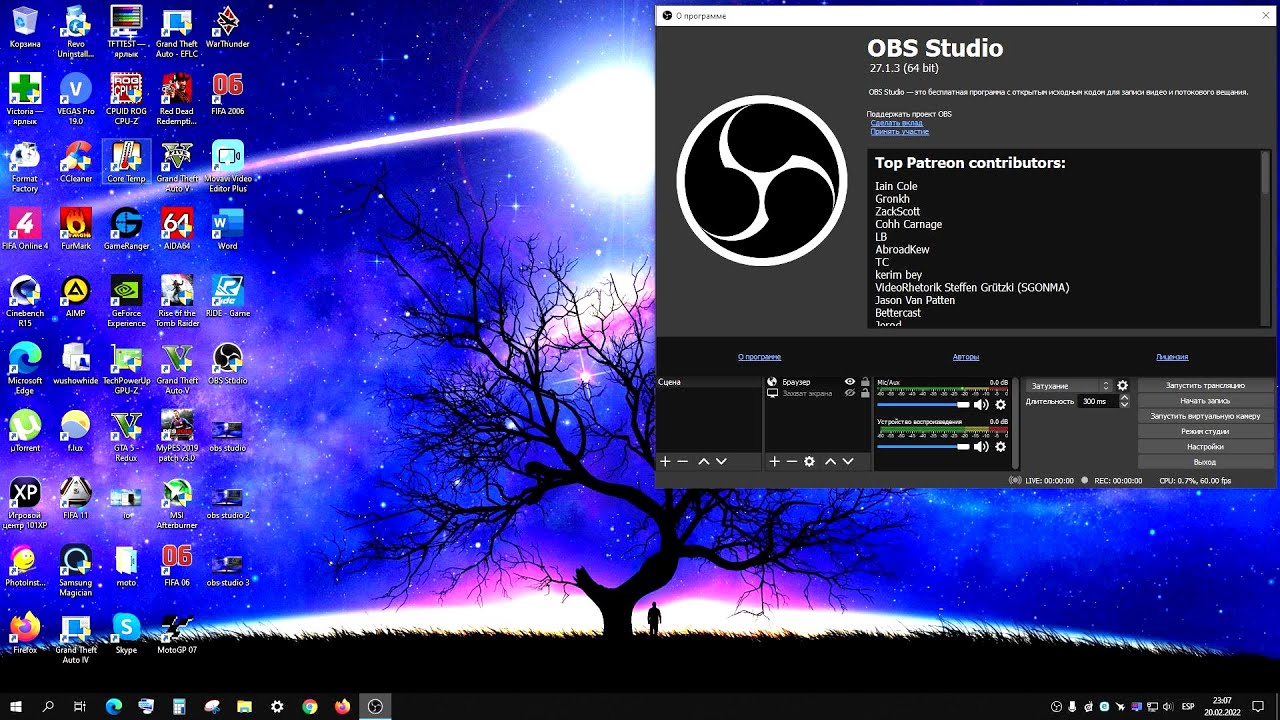Viewport: 1280px width, 720px height.
Task: Switch to the Лицензия tab
Action: 1172,357
